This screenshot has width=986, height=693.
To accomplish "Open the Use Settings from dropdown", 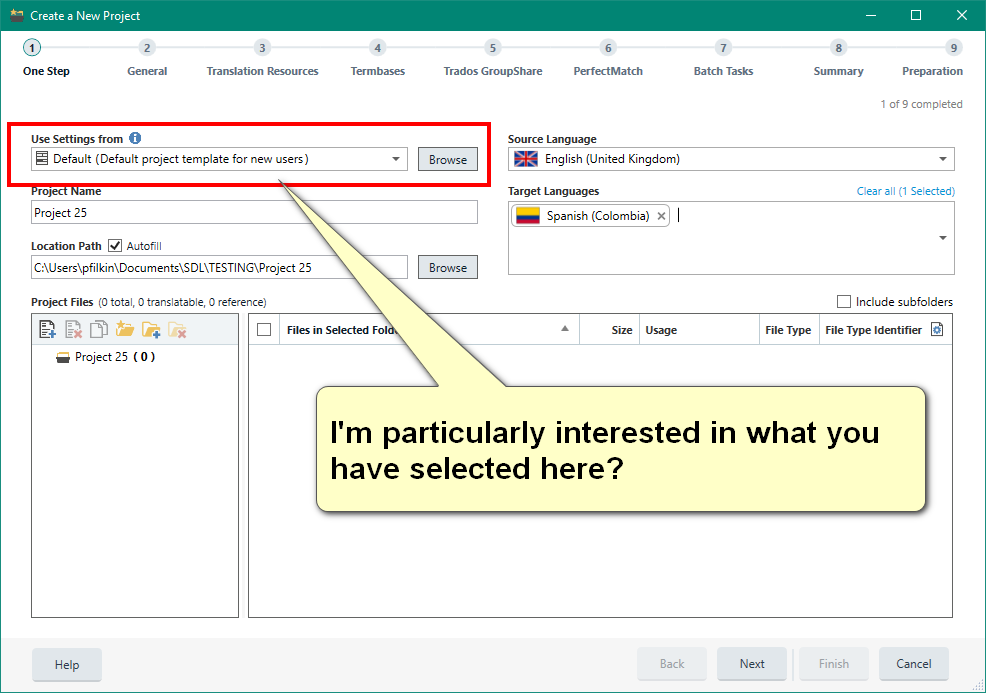I will (395, 159).
